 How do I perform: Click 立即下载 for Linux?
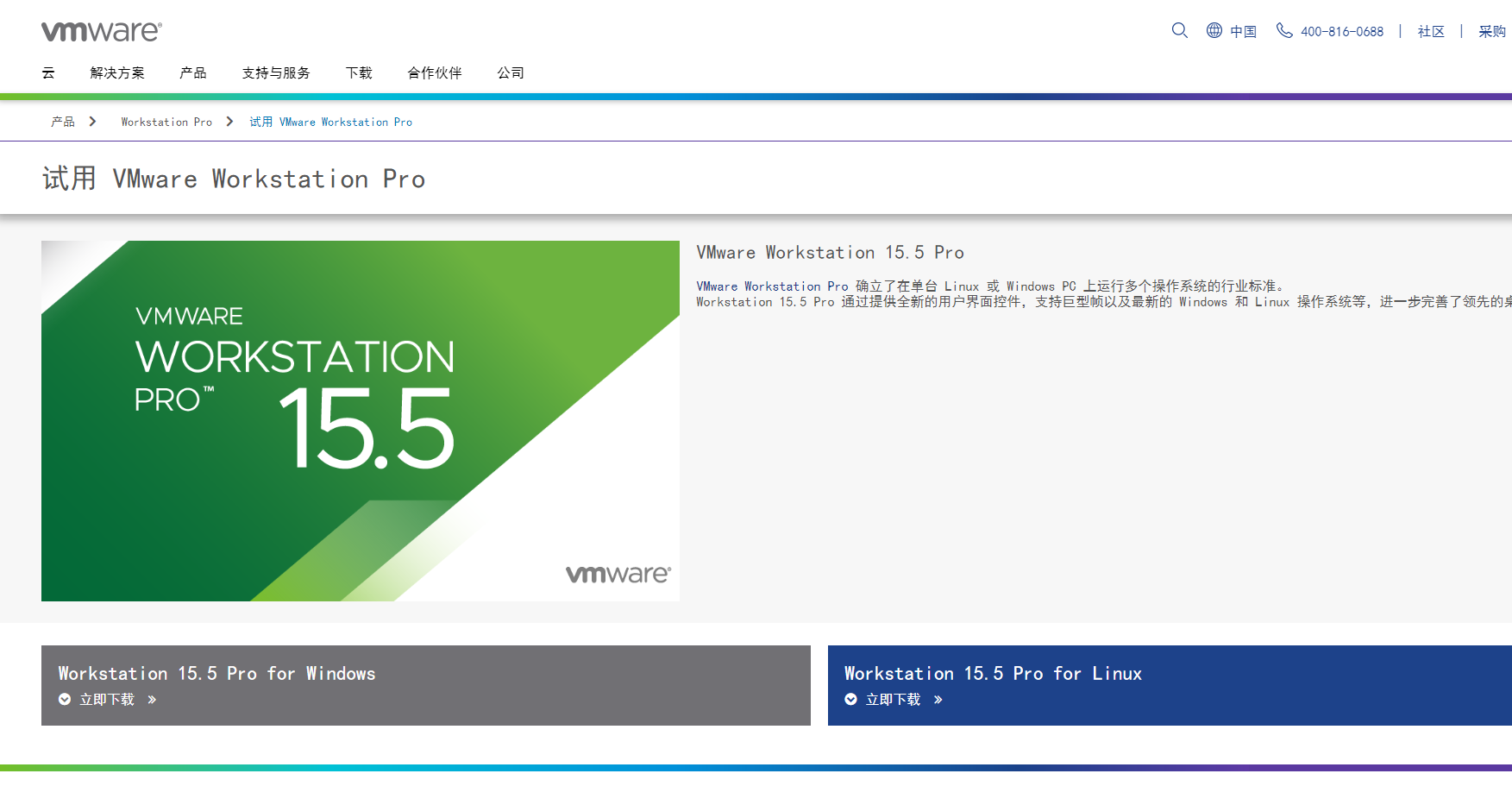[894, 700]
